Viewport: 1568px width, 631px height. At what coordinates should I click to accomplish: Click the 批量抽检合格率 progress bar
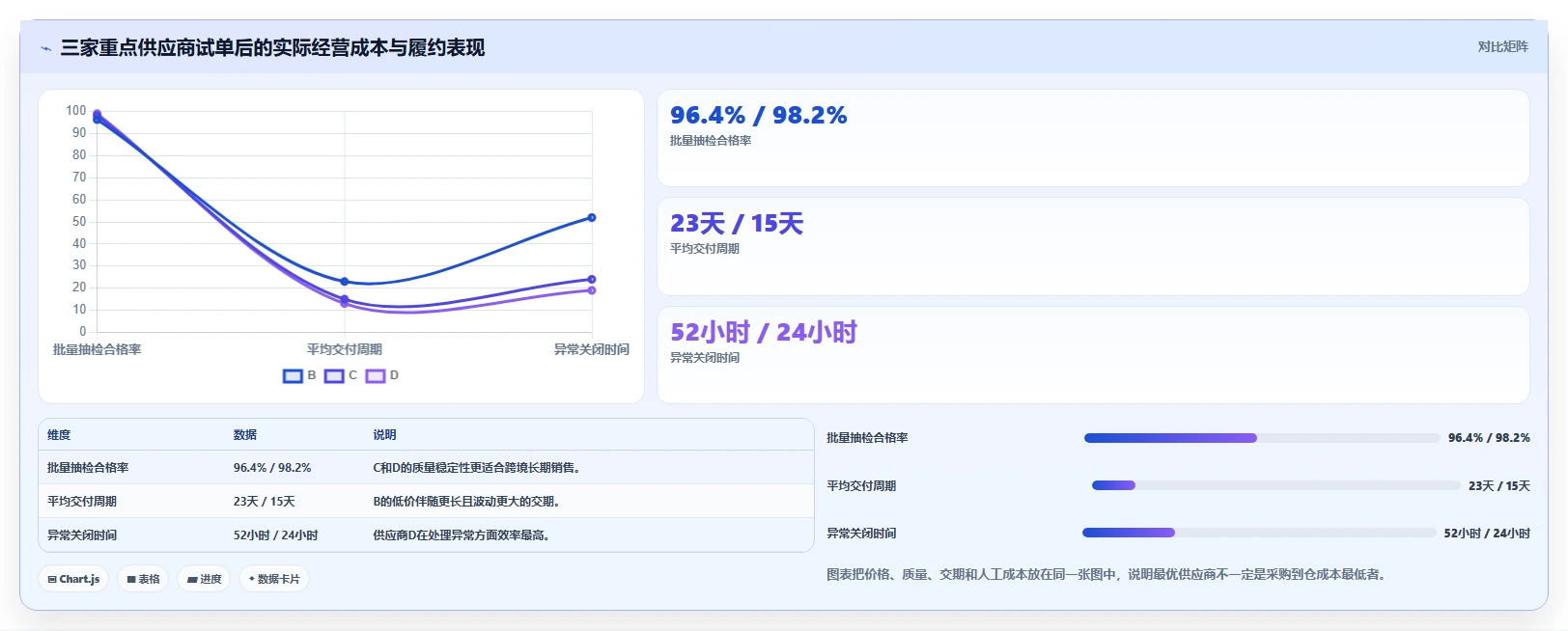coord(1262,438)
